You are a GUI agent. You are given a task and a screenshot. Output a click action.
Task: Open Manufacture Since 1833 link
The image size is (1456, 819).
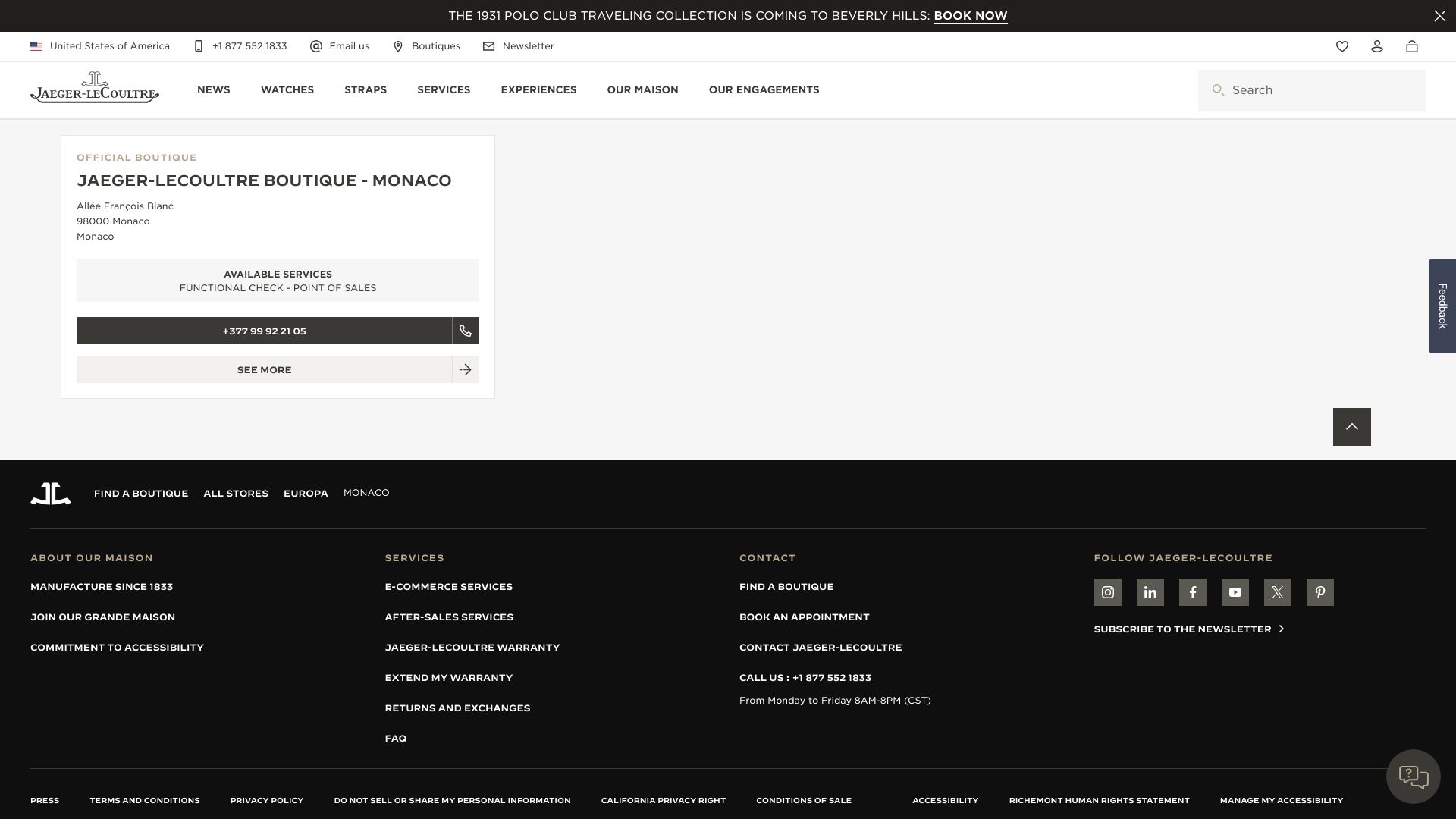pos(102,587)
